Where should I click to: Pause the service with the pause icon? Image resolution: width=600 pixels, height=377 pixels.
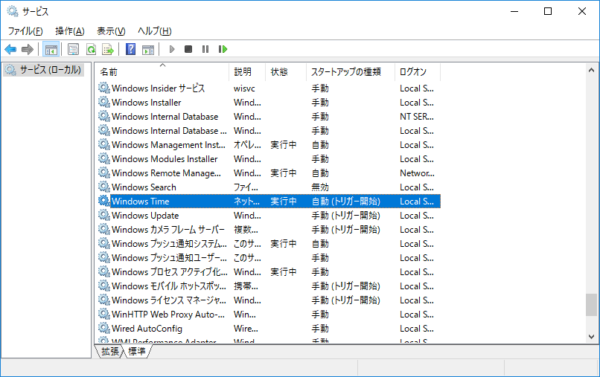point(205,49)
